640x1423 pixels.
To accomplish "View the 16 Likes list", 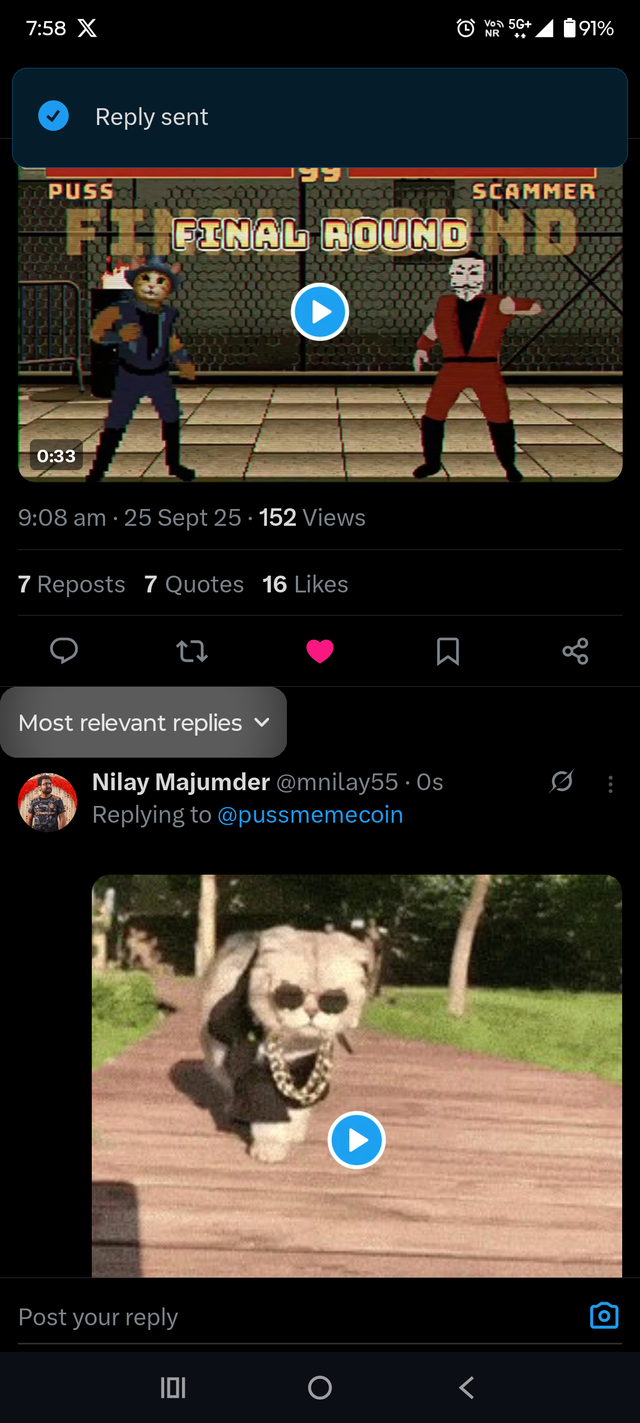I will coord(305,585).
